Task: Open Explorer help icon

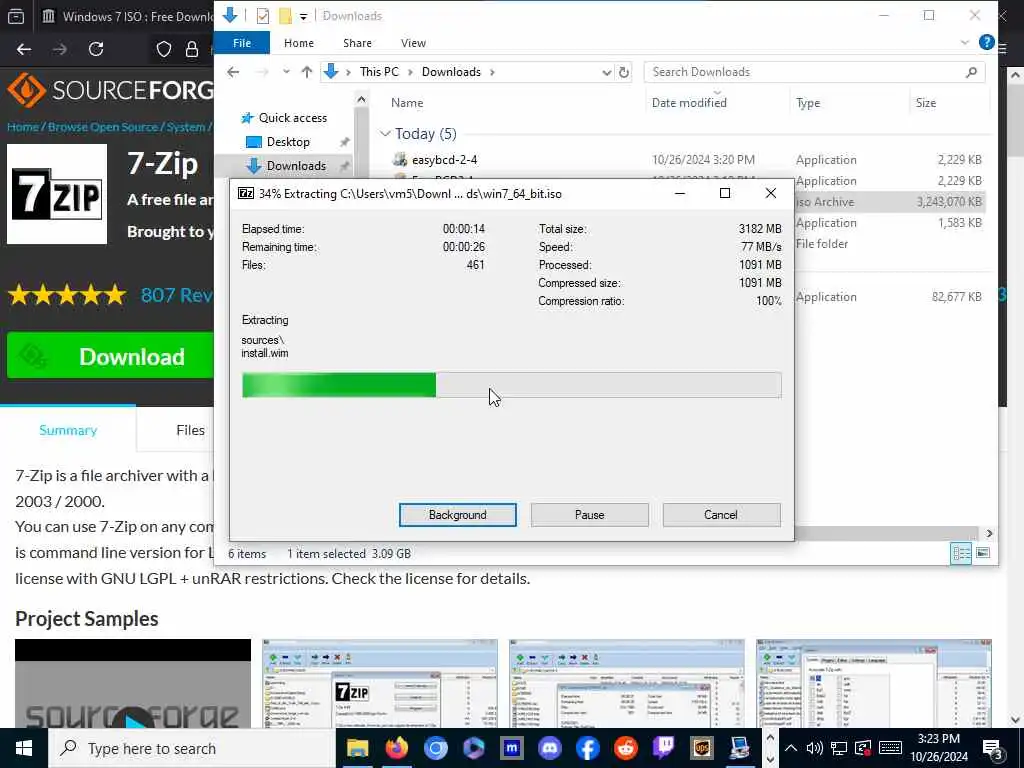Action: 986,42
